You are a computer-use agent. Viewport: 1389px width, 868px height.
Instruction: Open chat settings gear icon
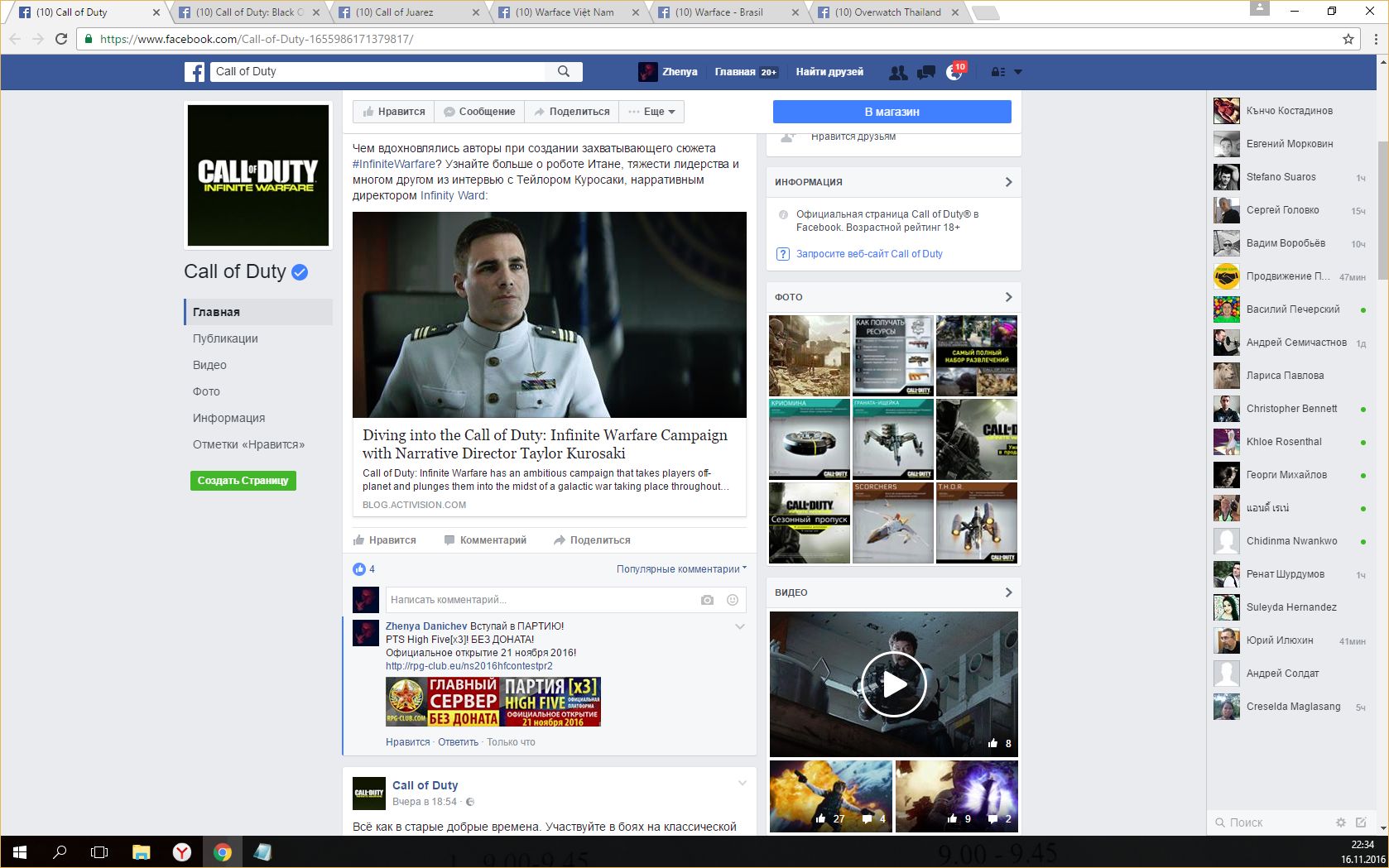1340,822
